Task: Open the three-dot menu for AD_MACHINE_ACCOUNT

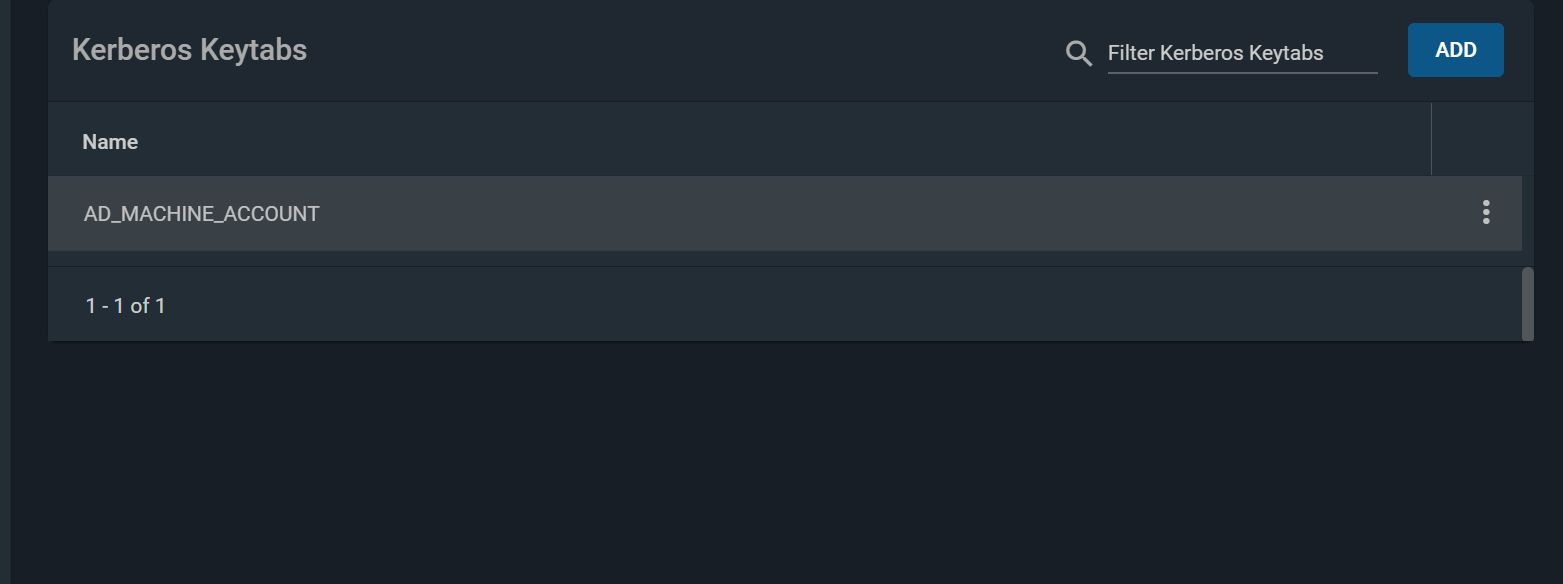Action: (1486, 212)
